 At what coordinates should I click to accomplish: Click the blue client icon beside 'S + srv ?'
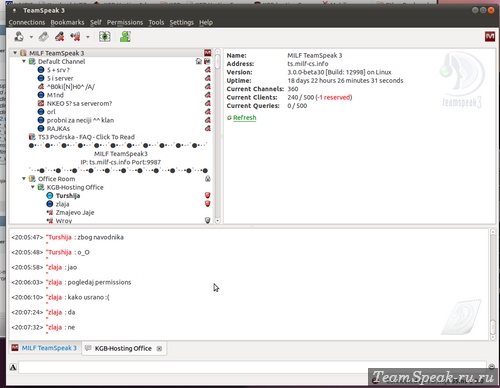(41, 70)
